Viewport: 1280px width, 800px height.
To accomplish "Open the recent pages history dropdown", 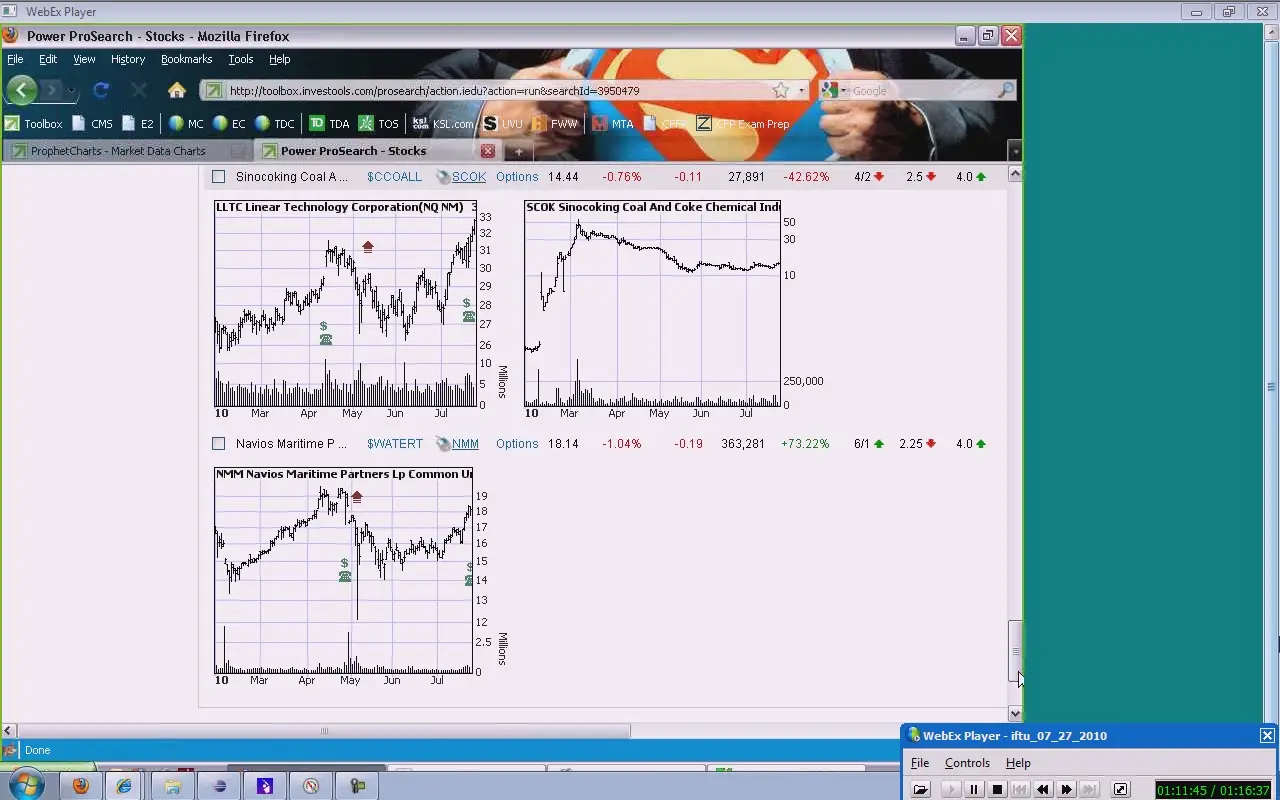I will (x=71, y=90).
